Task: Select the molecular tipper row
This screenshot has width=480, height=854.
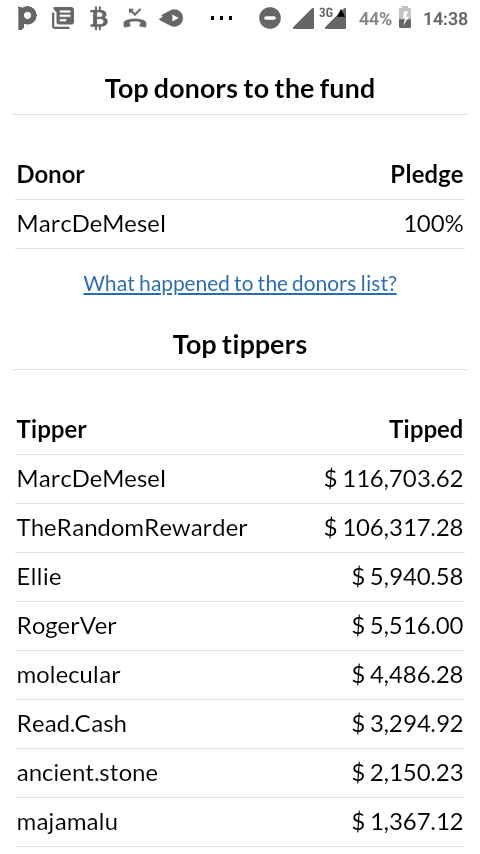Action: (x=240, y=675)
